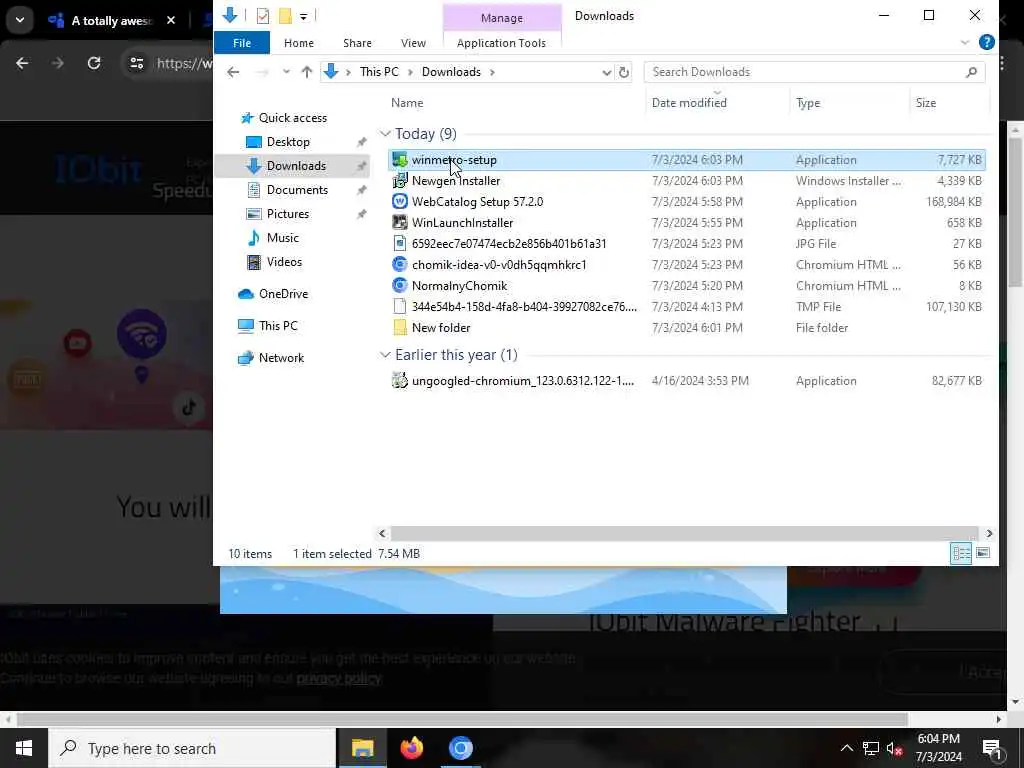This screenshot has height=768, width=1024.
Task: Click the New folder icon in Quick Access Toolbar
Action: [x=285, y=16]
